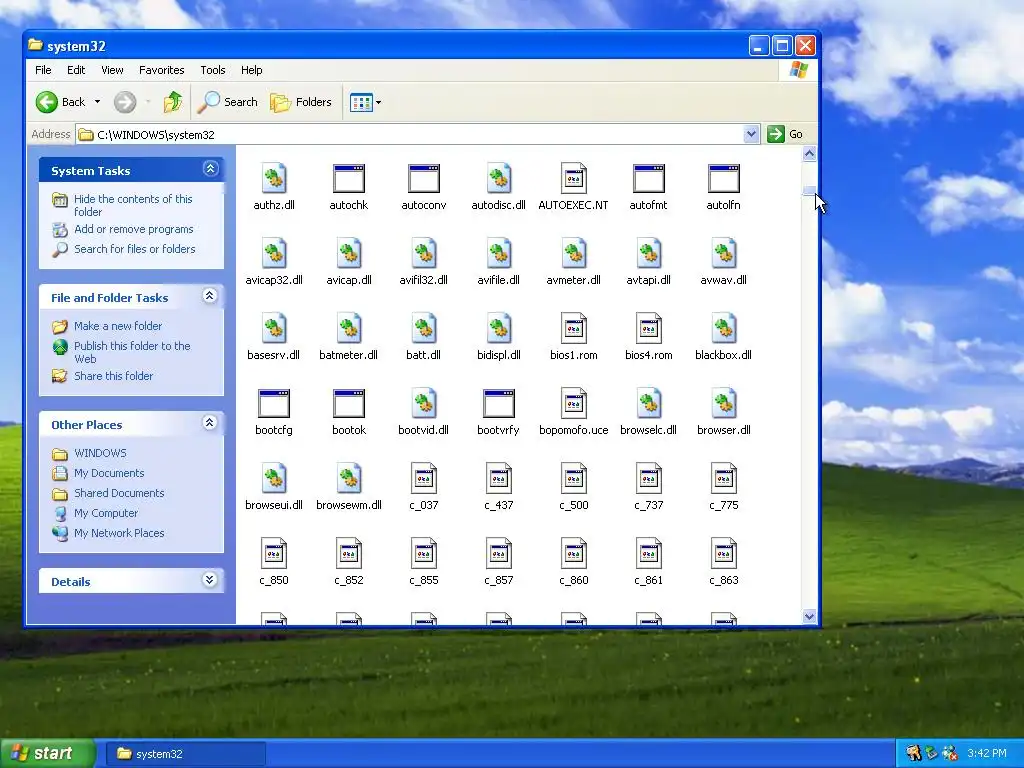Select the autofmt application icon
Screen dimensions: 1024x768
pos(648,178)
